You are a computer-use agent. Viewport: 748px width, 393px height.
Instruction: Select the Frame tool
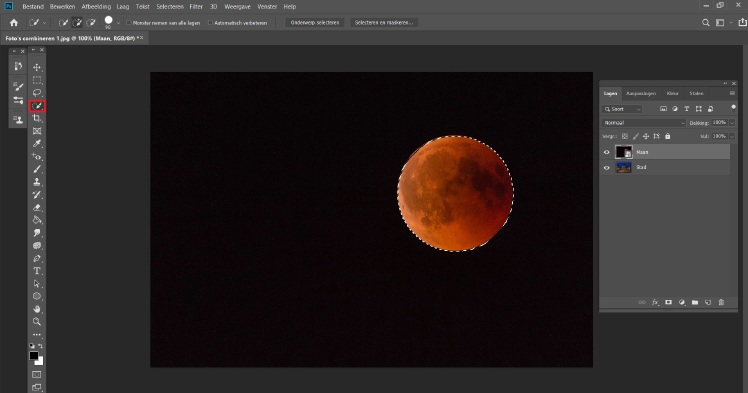pyautogui.click(x=37, y=131)
